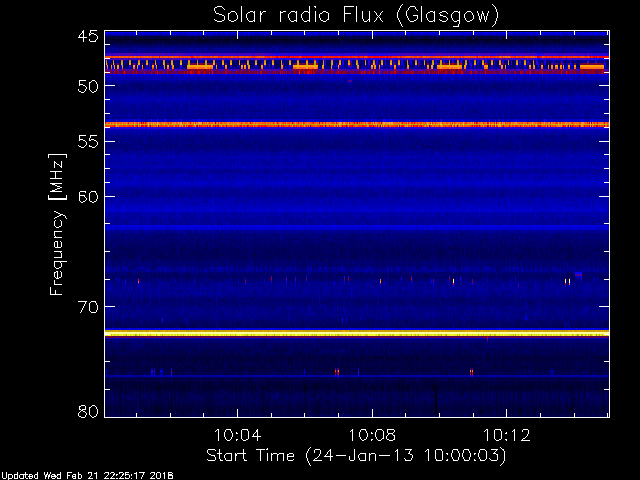The width and height of the screenshot is (640, 480).
Task: Select the 45 MHz tick label
Action: click(x=87, y=37)
